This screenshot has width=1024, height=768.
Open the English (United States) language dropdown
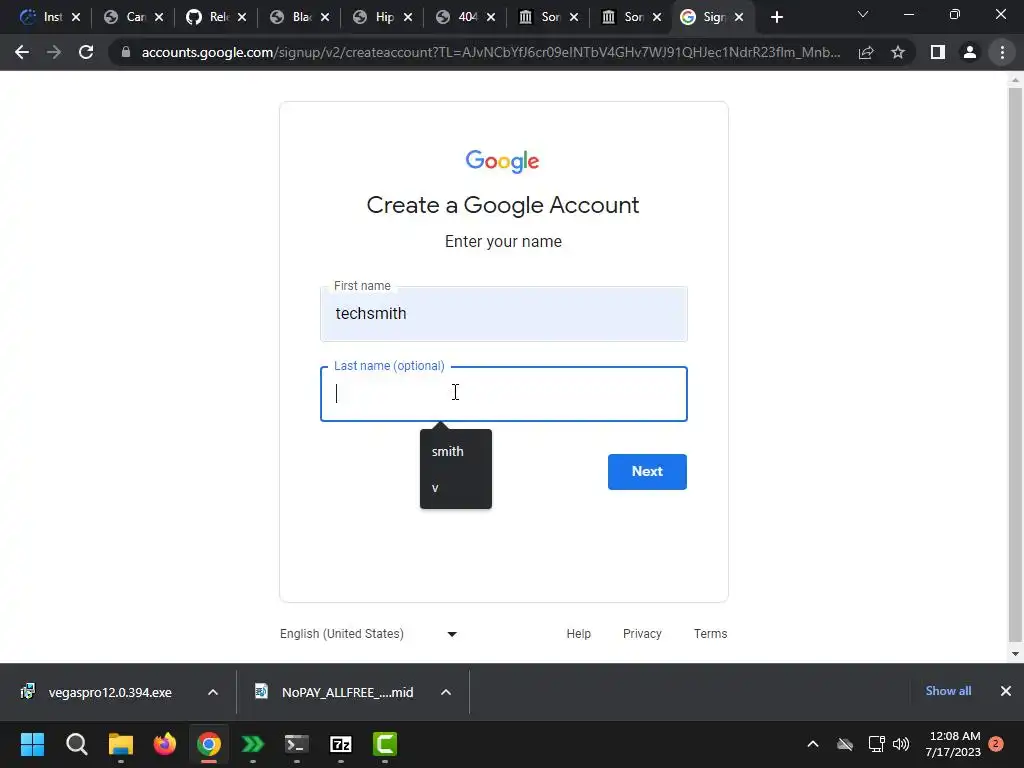click(368, 633)
